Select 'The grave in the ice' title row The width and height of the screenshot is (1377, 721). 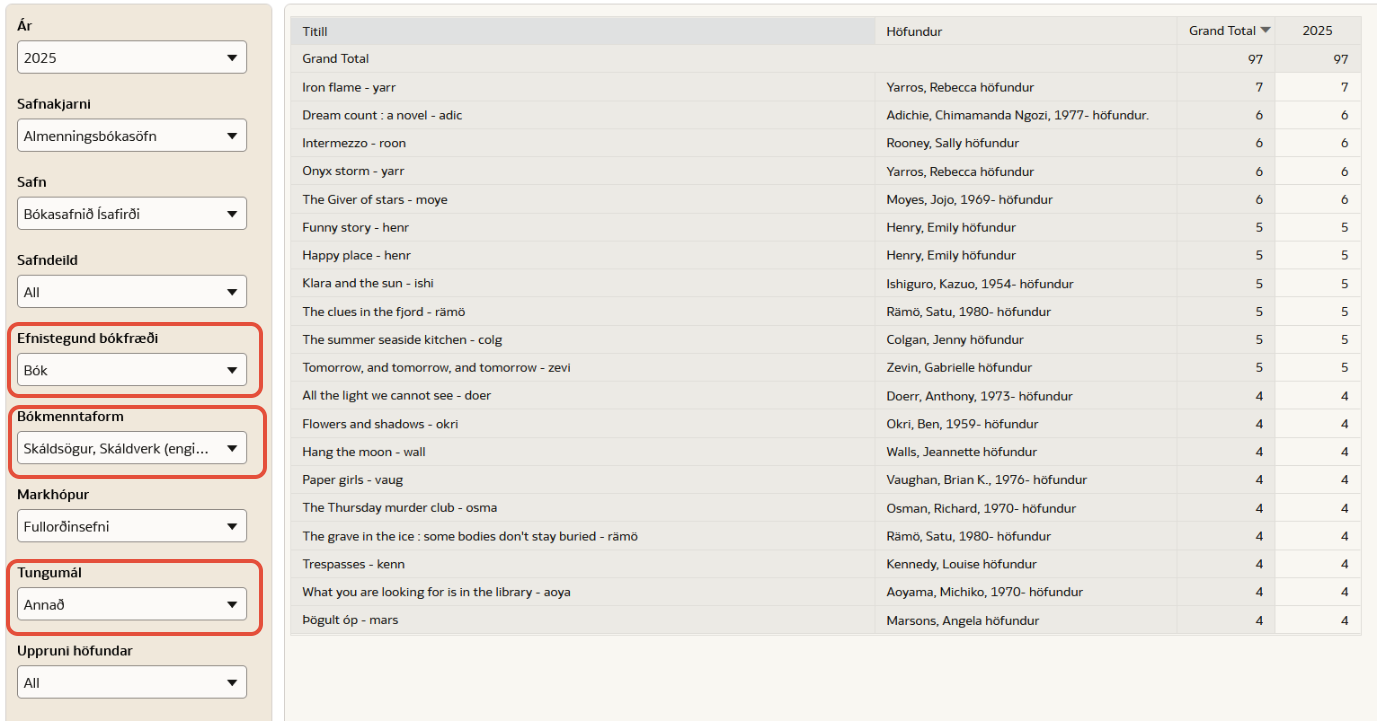(470, 536)
